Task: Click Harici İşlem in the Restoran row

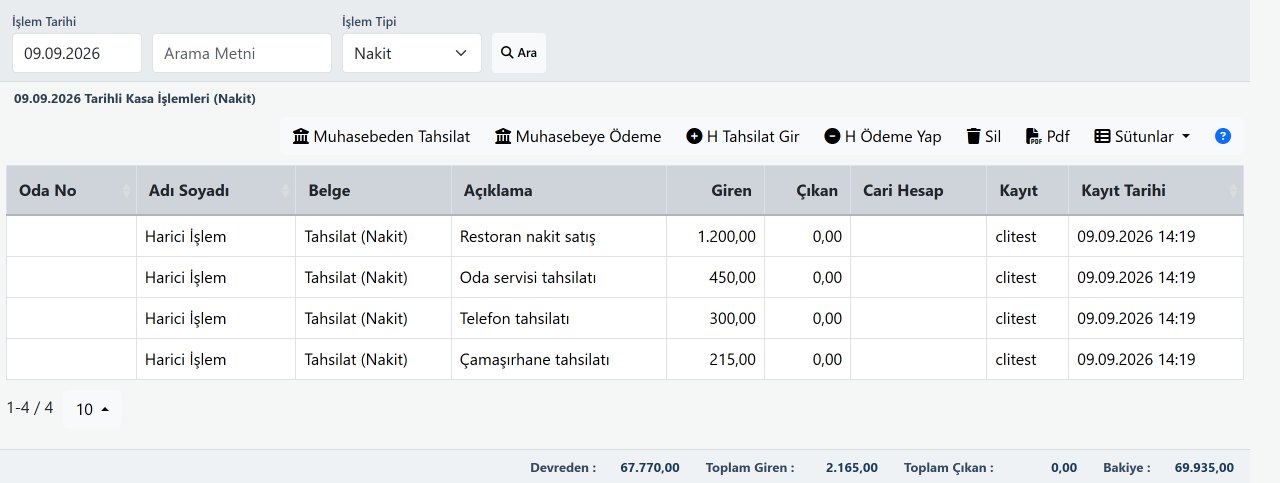Action: coord(186,237)
